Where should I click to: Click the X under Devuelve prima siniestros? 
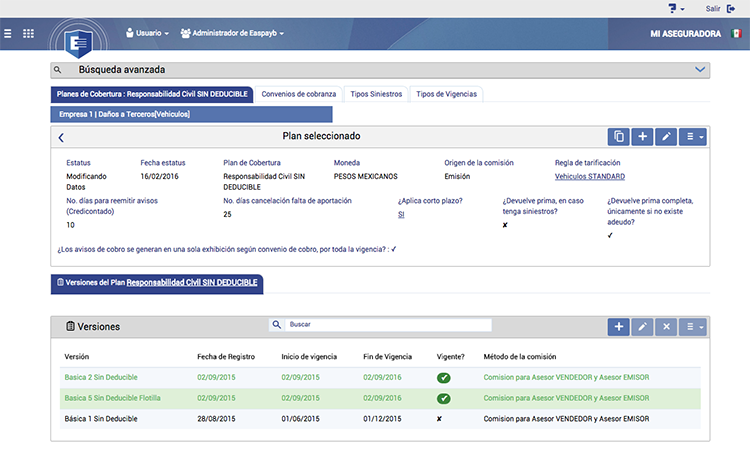(505, 225)
